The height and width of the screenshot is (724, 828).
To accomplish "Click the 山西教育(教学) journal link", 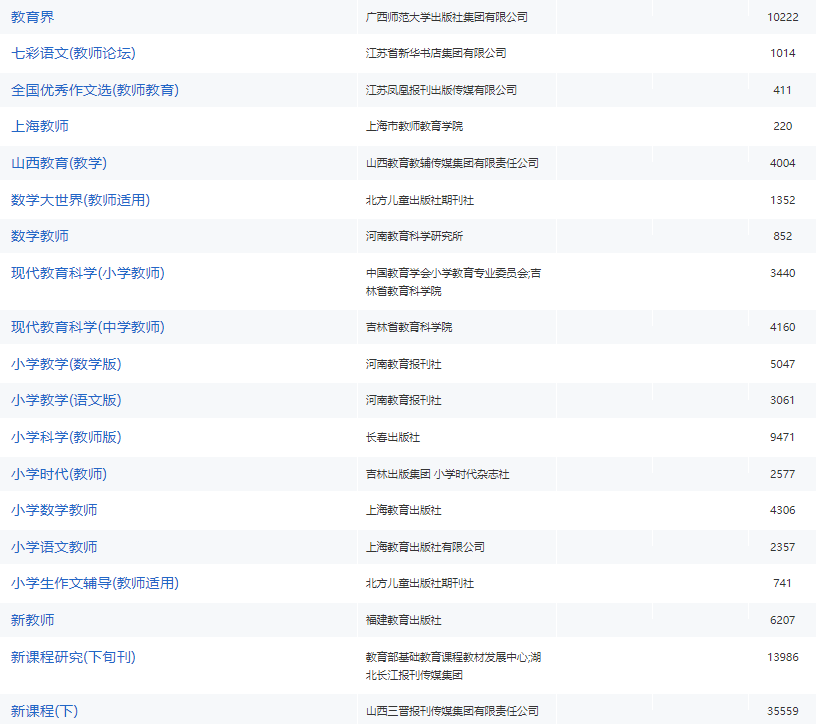I will 59,163.
